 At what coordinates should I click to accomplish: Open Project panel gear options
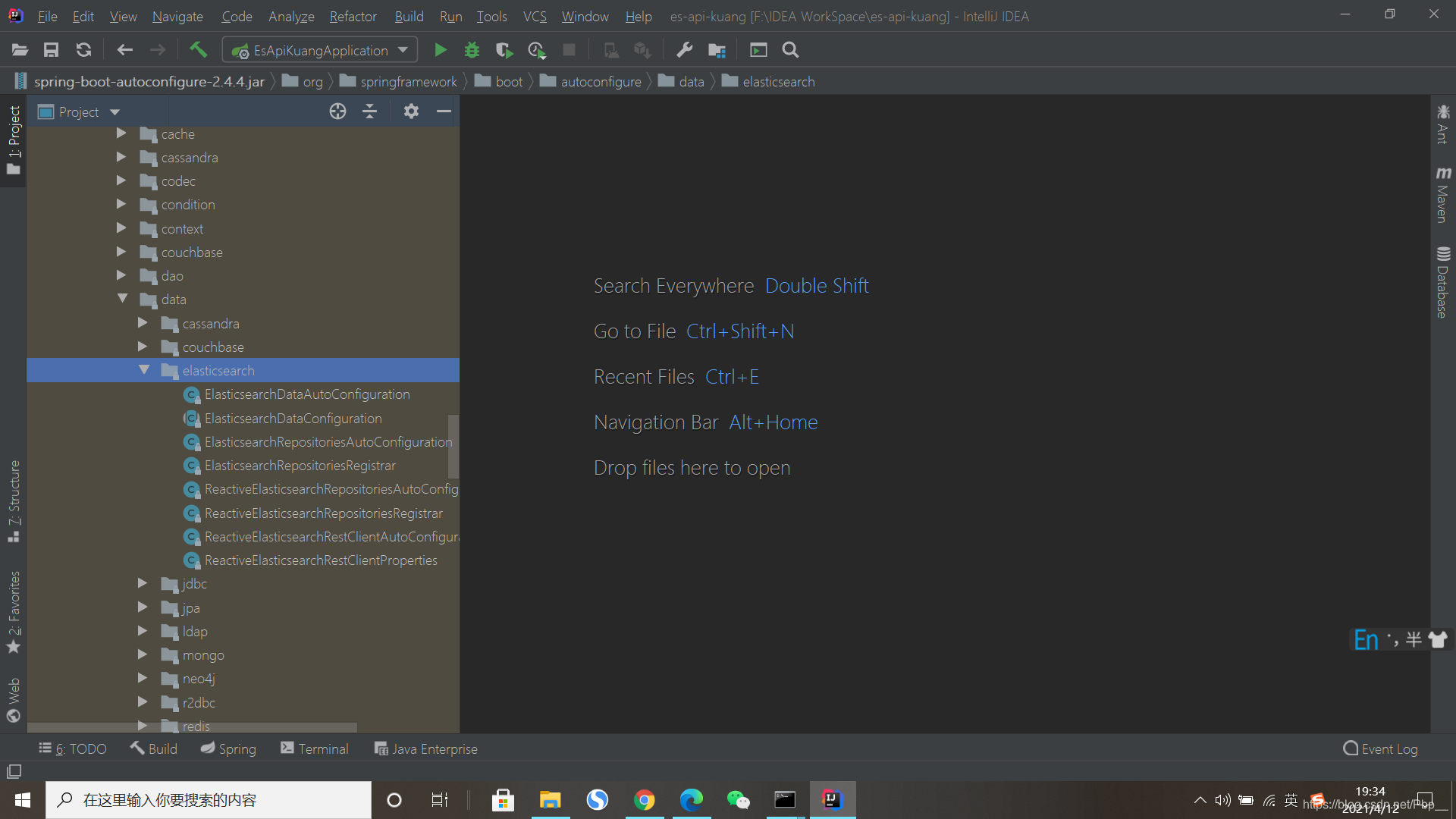[411, 111]
